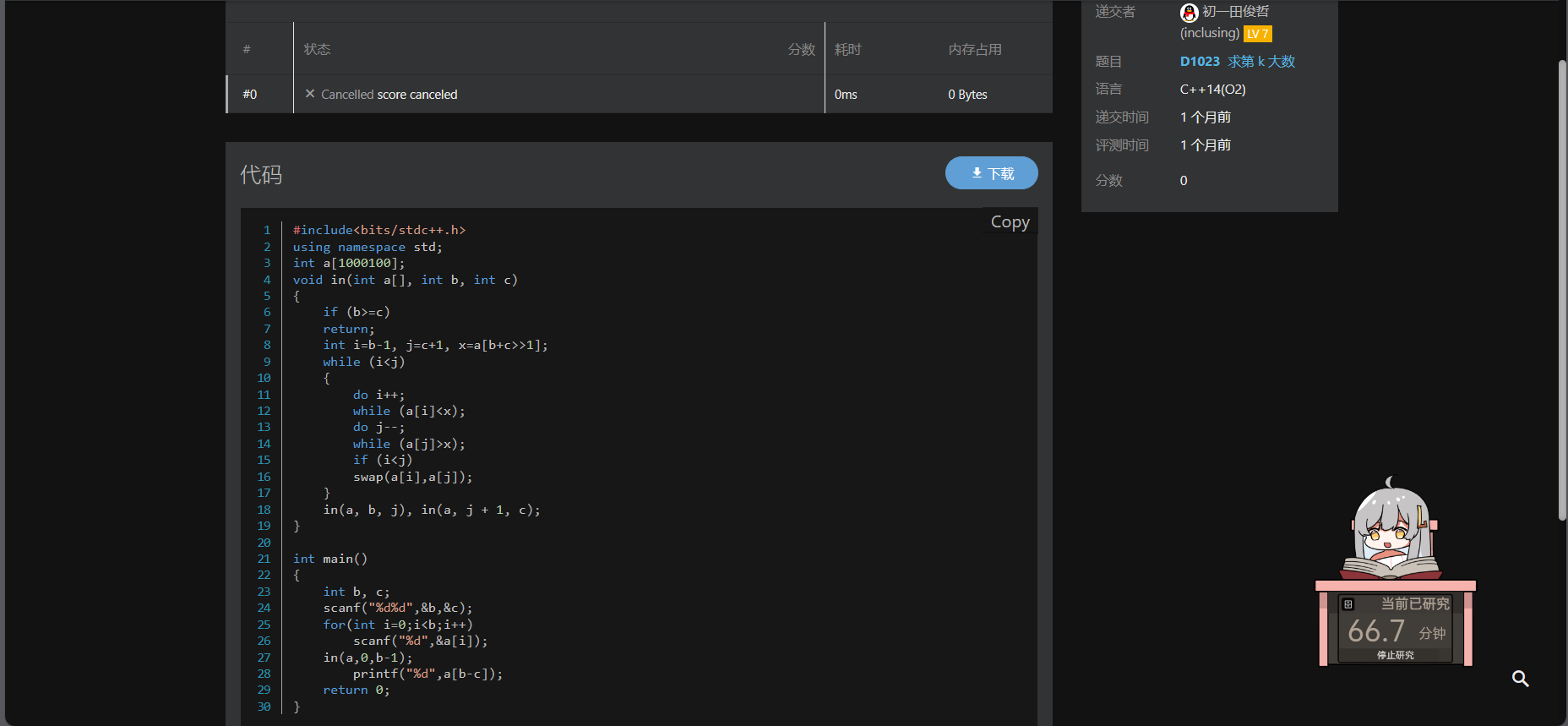Click code line swap(a[i],a[j]);

click(x=413, y=477)
